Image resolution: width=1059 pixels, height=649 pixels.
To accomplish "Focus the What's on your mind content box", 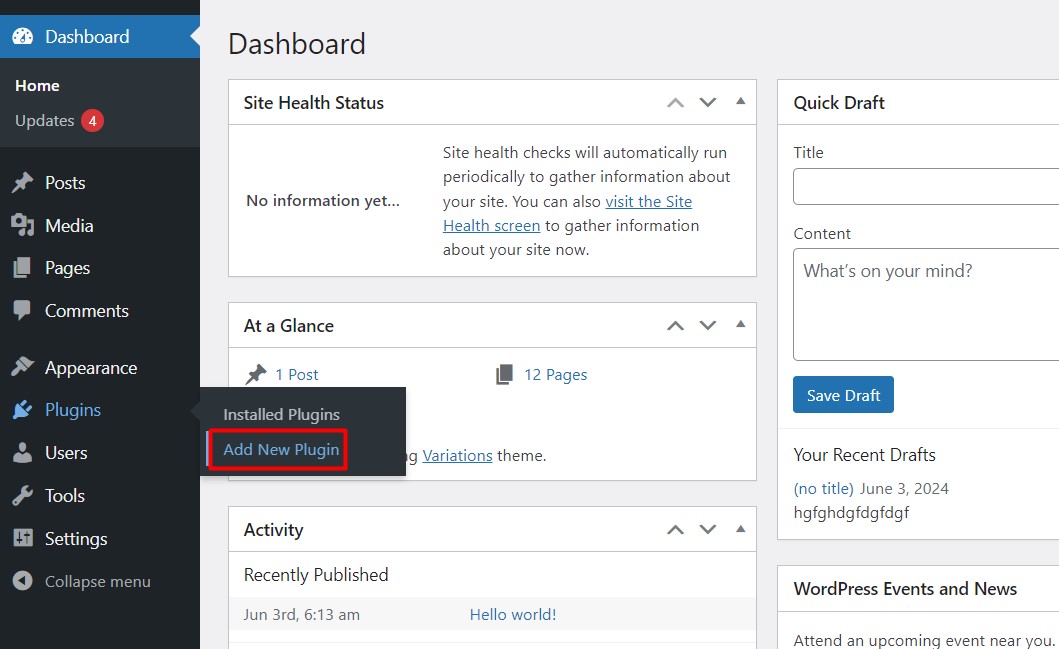I will pos(926,304).
